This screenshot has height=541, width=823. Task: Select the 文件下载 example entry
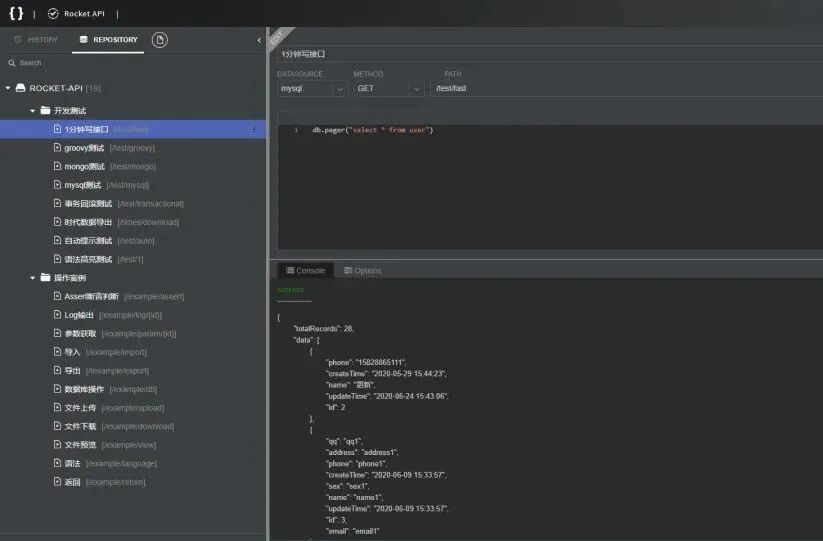pos(133,426)
